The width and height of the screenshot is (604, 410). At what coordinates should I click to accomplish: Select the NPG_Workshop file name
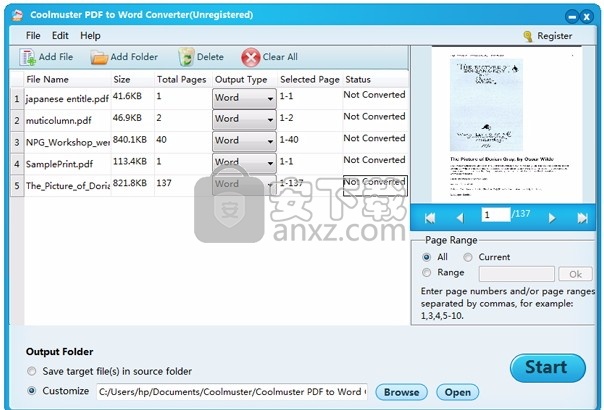68,142
